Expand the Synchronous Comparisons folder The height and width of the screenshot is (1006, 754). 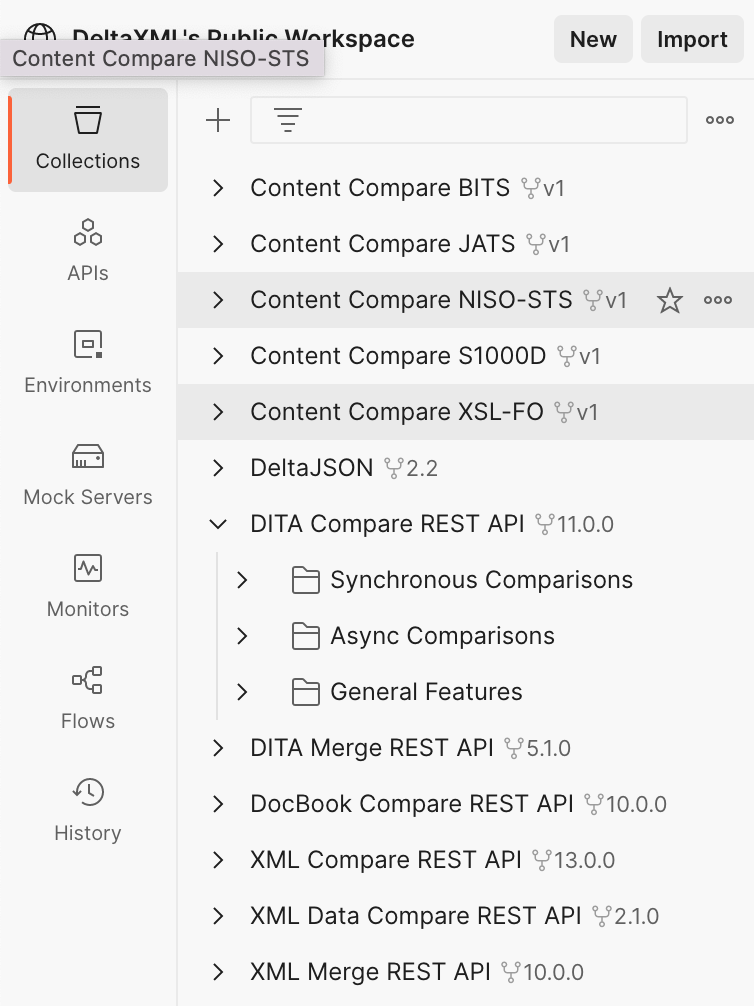pos(242,580)
